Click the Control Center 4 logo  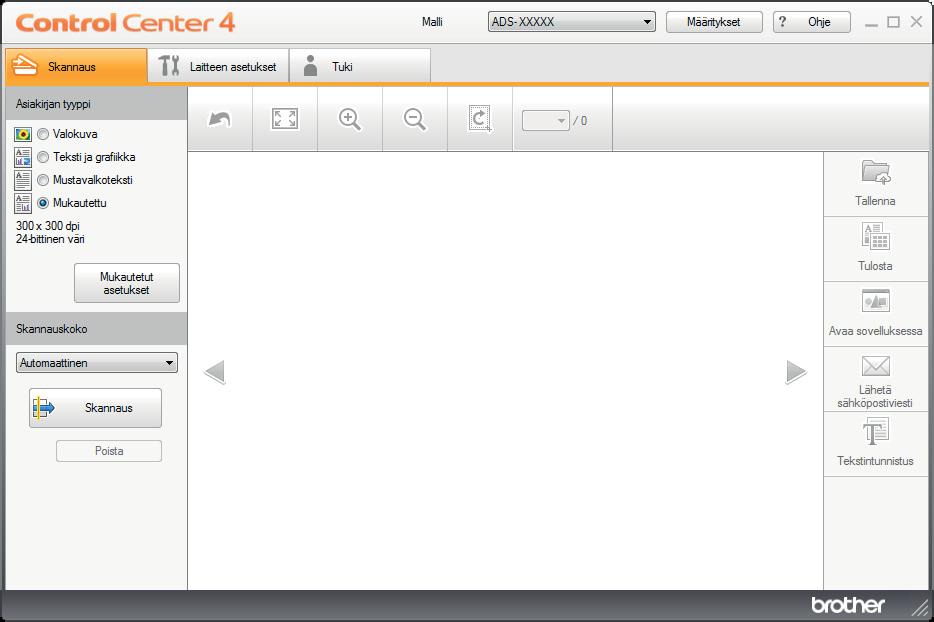click(x=125, y=23)
